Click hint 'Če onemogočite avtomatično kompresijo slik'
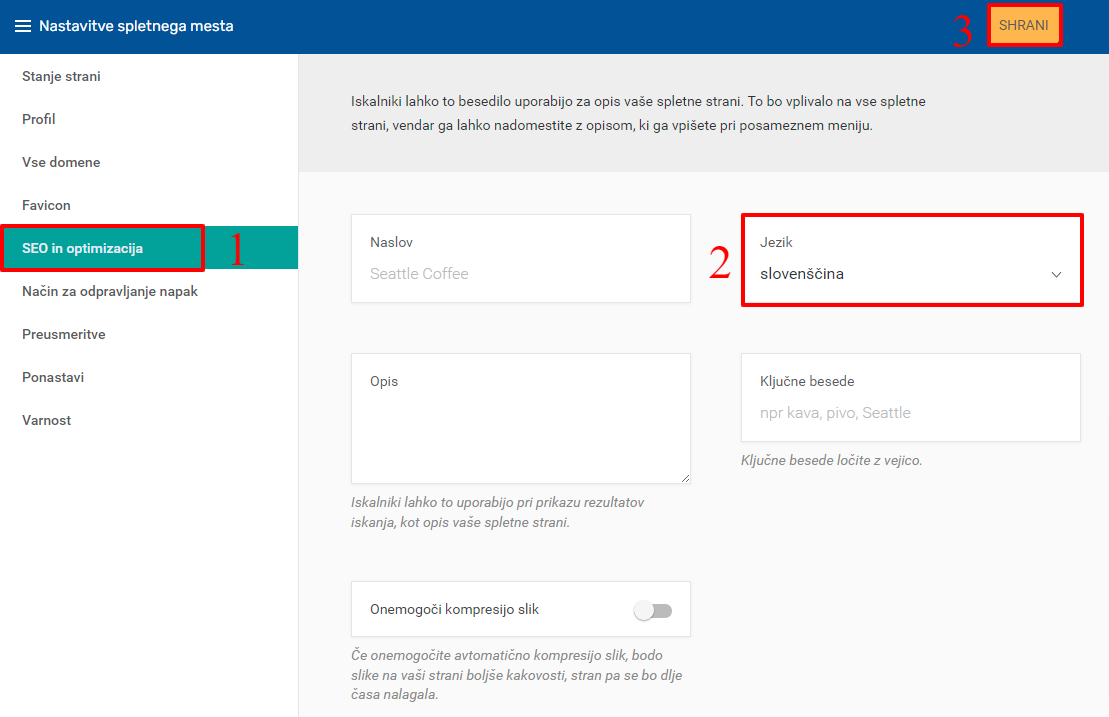Image resolution: width=1109 pixels, height=717 pixels. 488,655
